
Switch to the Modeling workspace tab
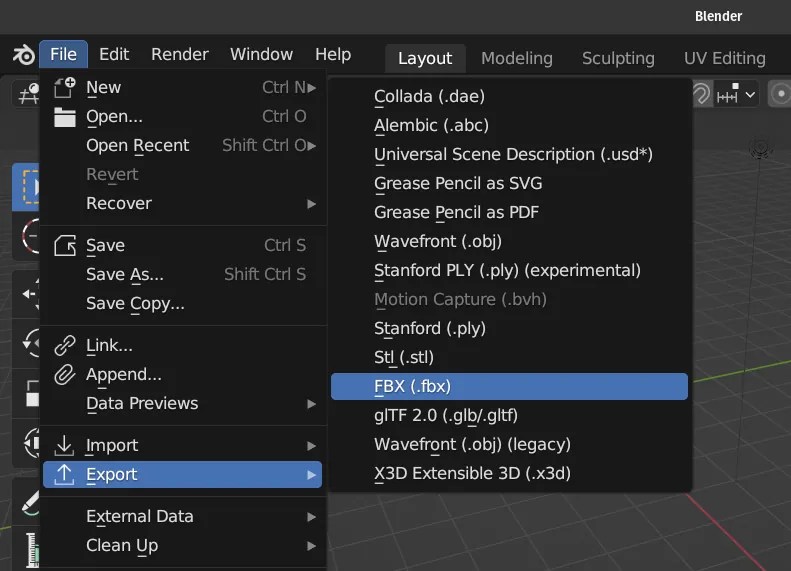[517, 59]
